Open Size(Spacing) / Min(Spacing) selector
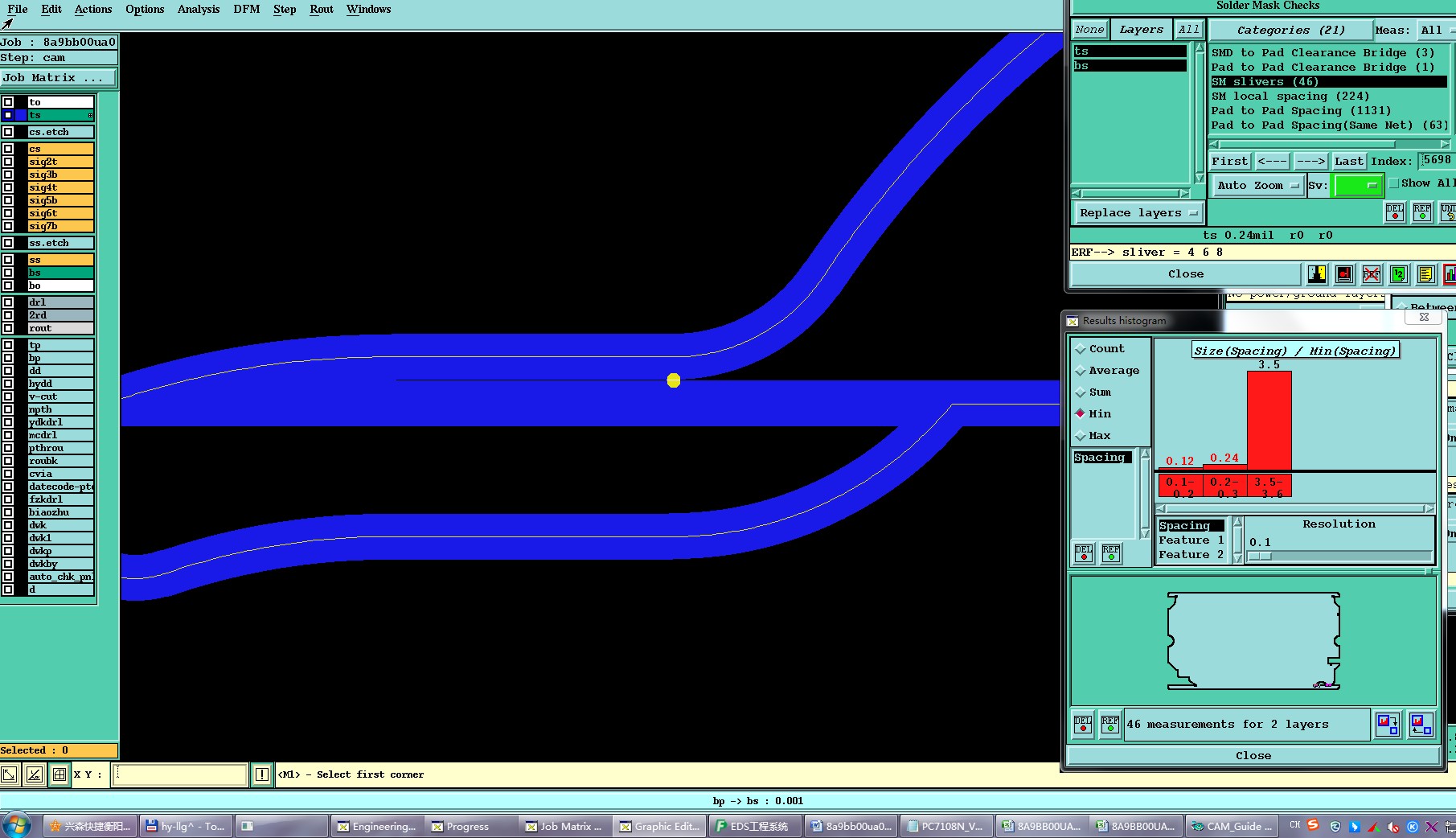1456x838 pixels. [x=1294, y=351]
